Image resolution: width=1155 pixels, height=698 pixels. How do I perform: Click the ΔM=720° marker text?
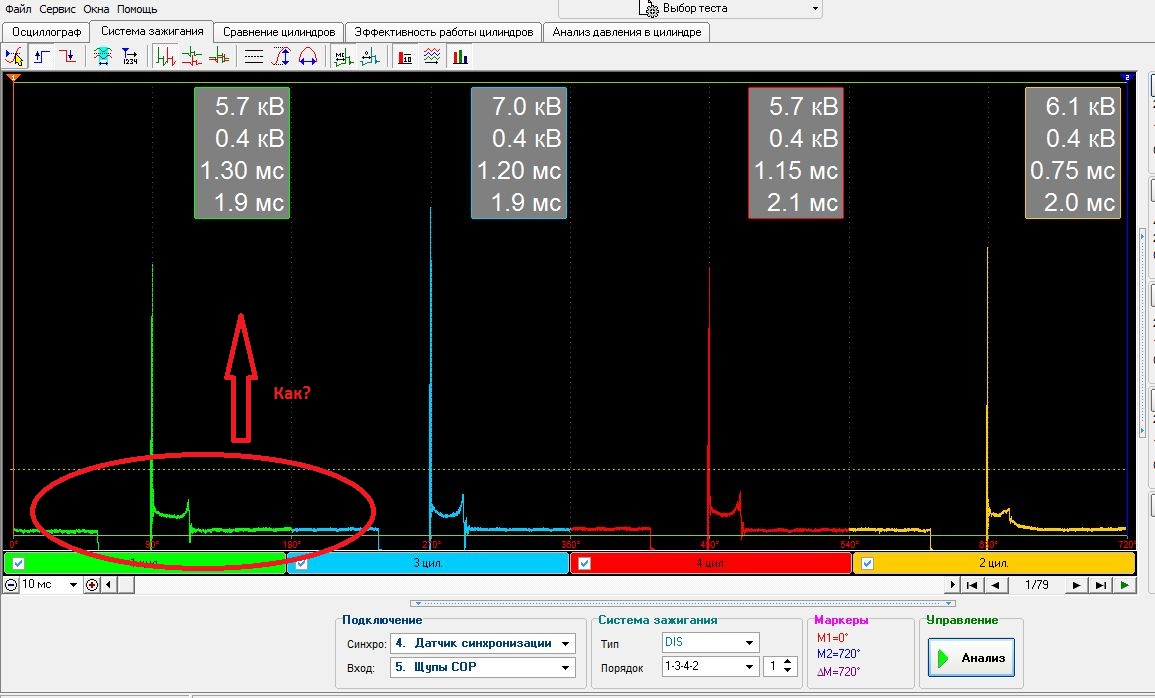point(838,671)
